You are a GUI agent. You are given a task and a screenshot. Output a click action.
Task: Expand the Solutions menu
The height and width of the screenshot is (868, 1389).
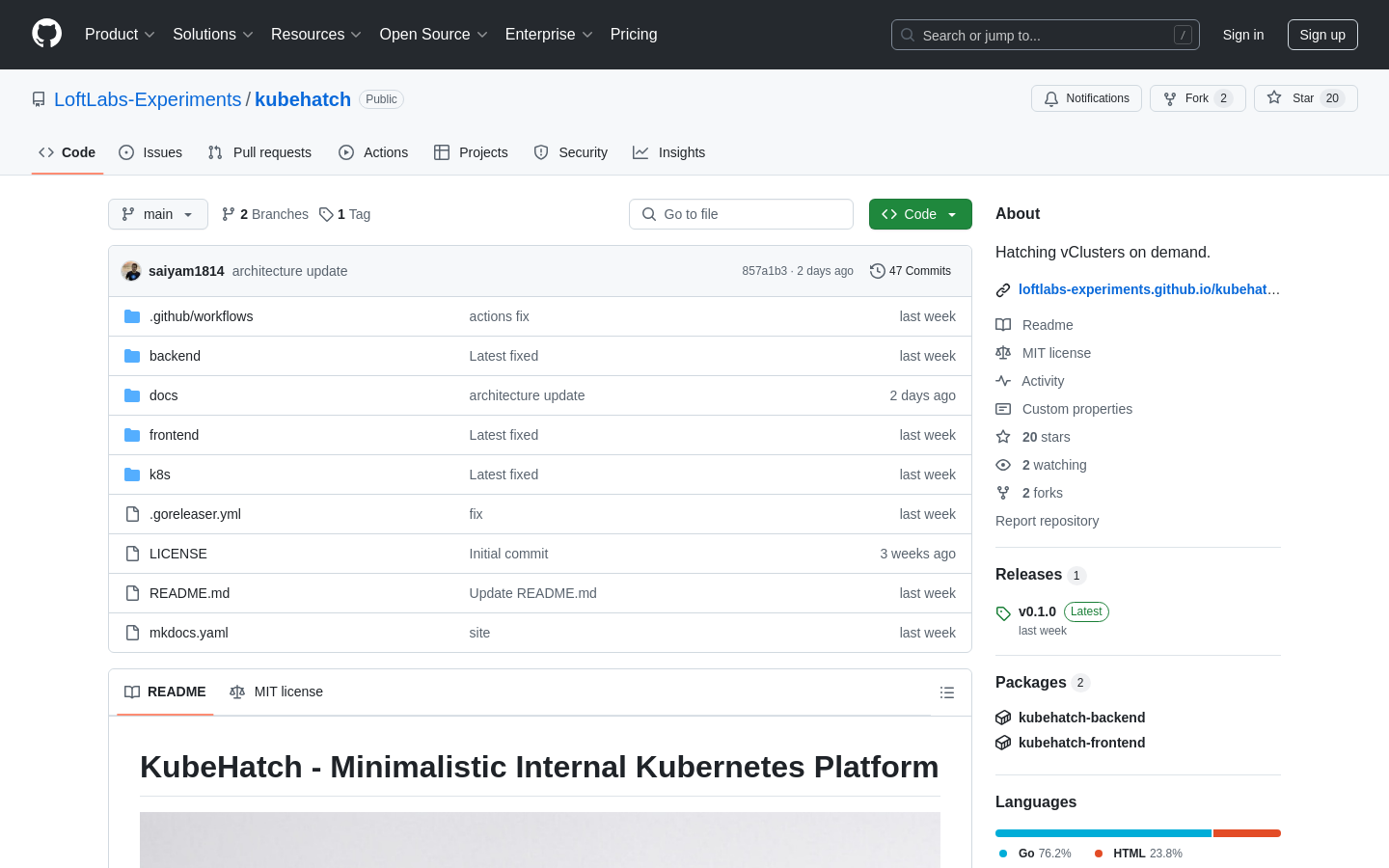[x=213, y=34]
